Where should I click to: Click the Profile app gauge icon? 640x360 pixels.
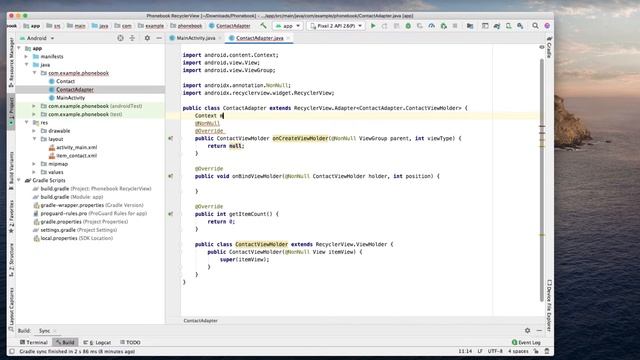(x=431, y=26)
